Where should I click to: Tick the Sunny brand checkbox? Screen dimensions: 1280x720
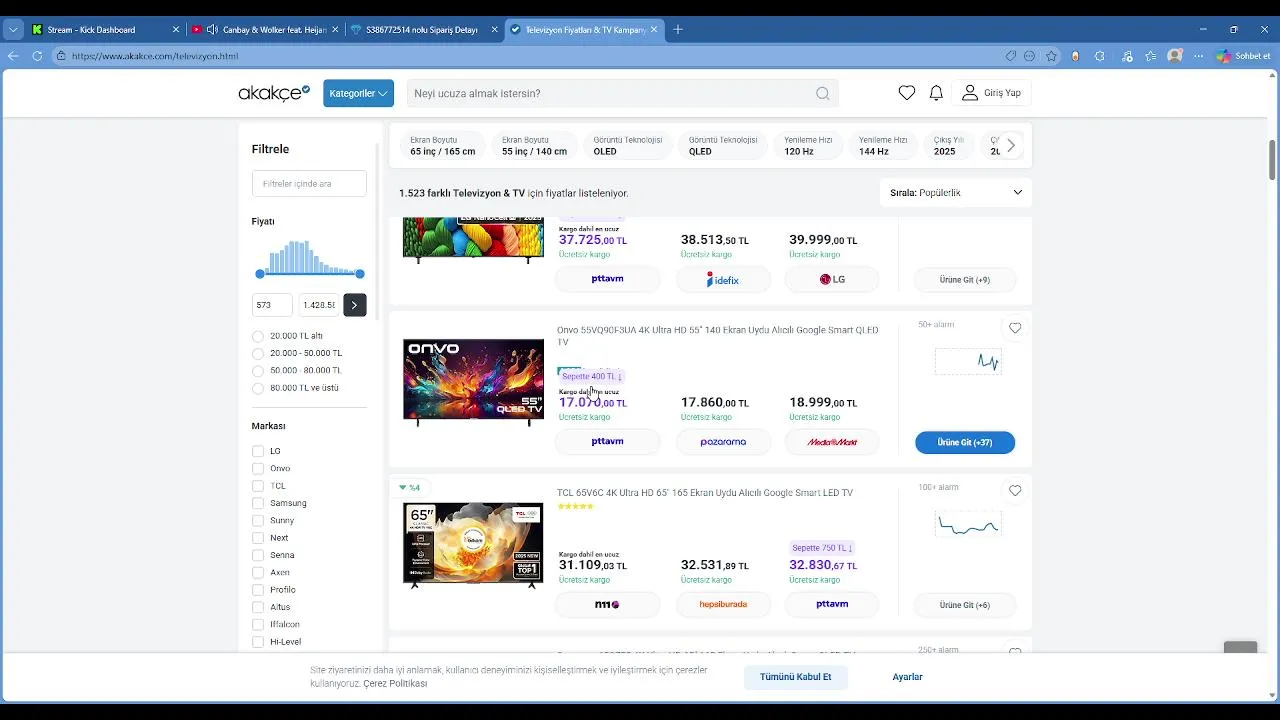pos(258,520)
